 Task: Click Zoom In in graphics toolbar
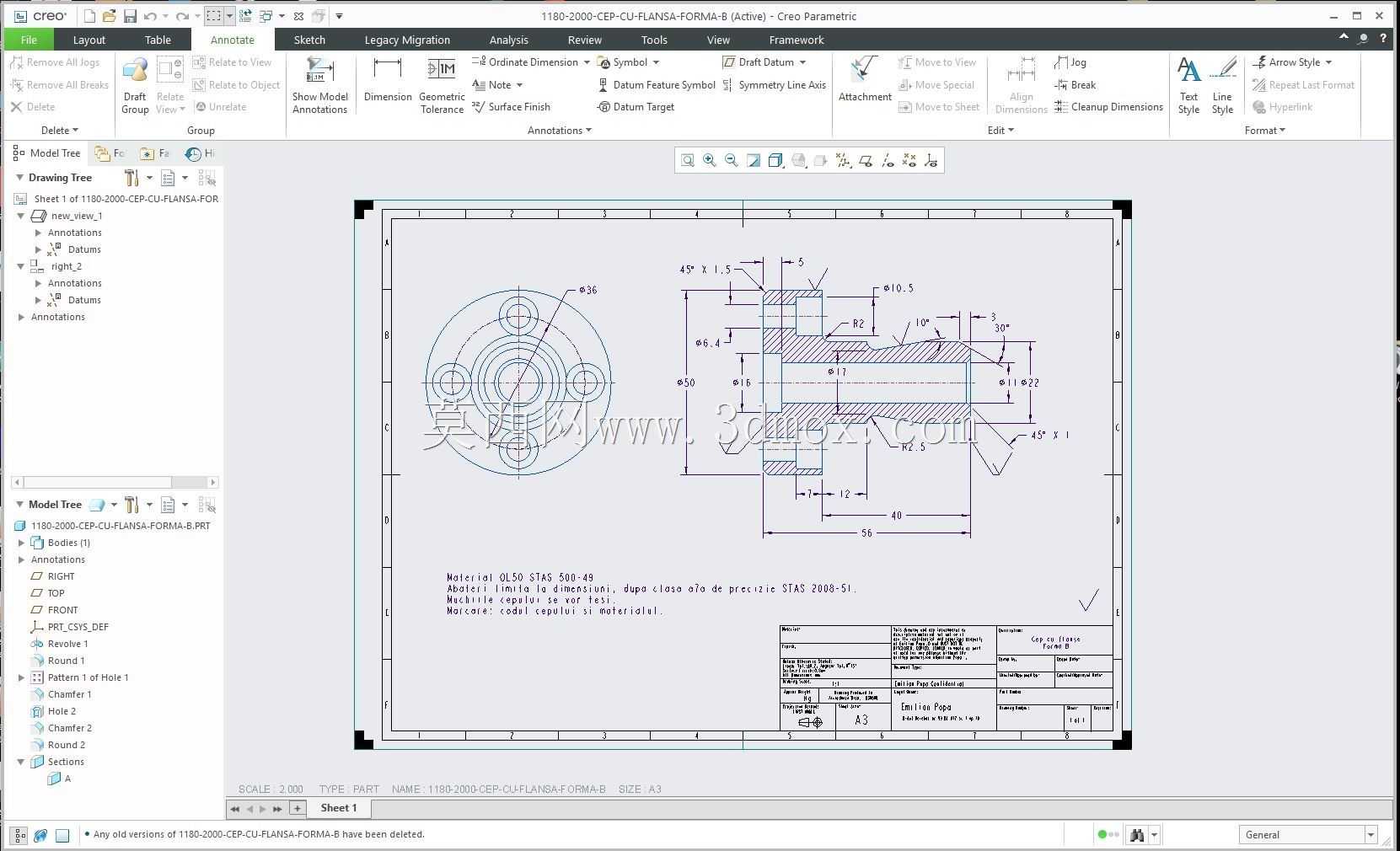710,160
